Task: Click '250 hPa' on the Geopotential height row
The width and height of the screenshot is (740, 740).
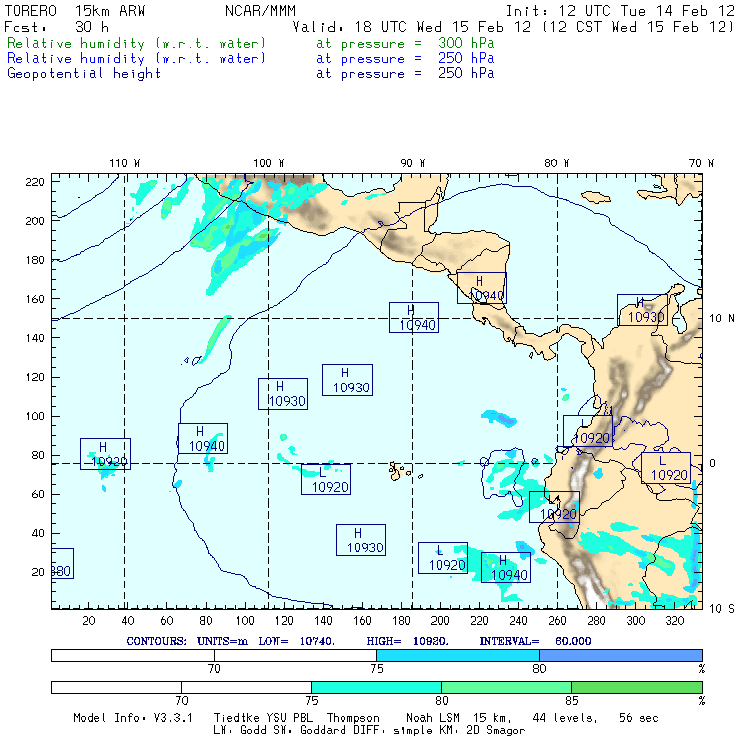Action: (x=466, y=73)
